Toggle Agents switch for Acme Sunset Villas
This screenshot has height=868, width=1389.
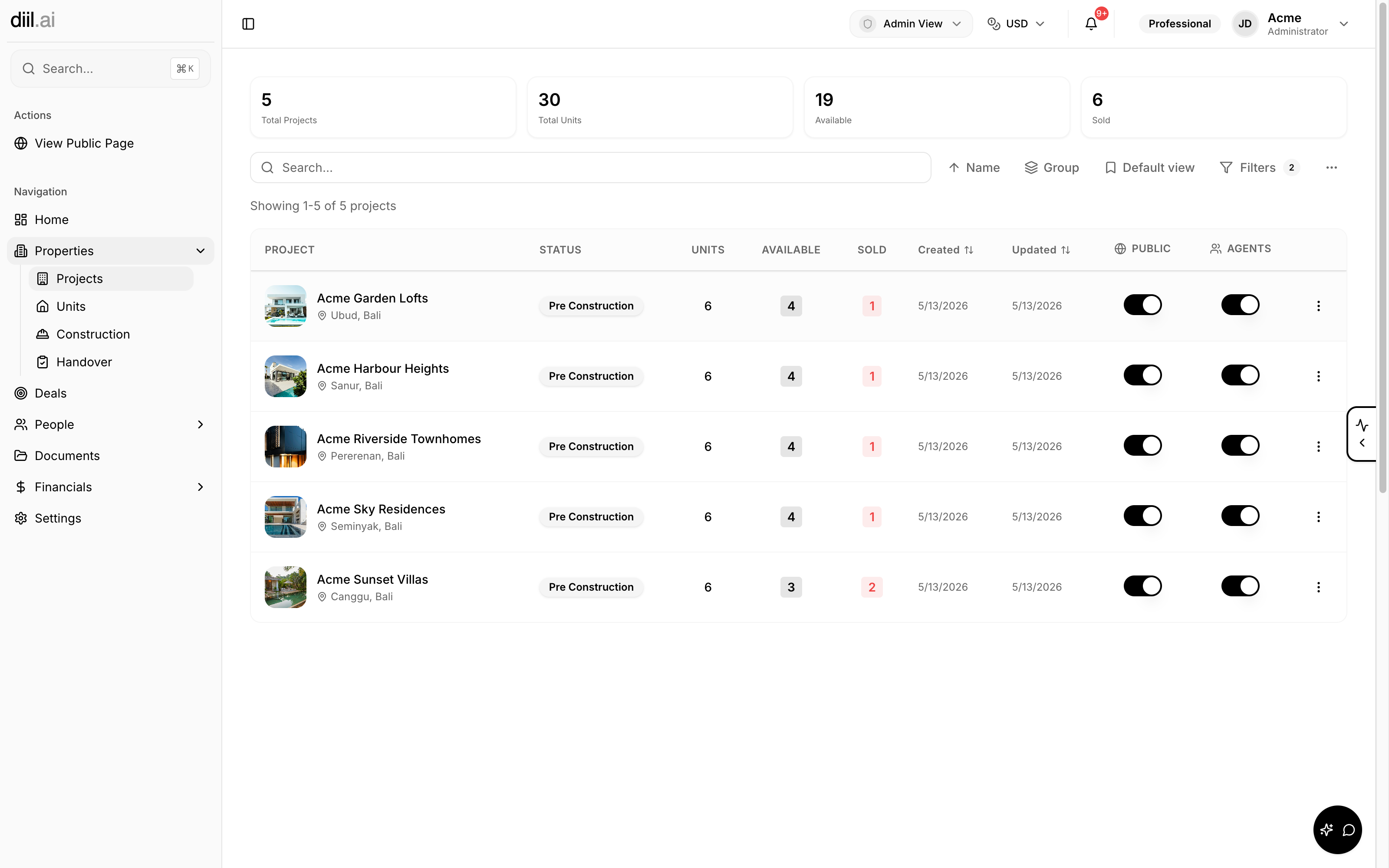[x=1240, y=585]
